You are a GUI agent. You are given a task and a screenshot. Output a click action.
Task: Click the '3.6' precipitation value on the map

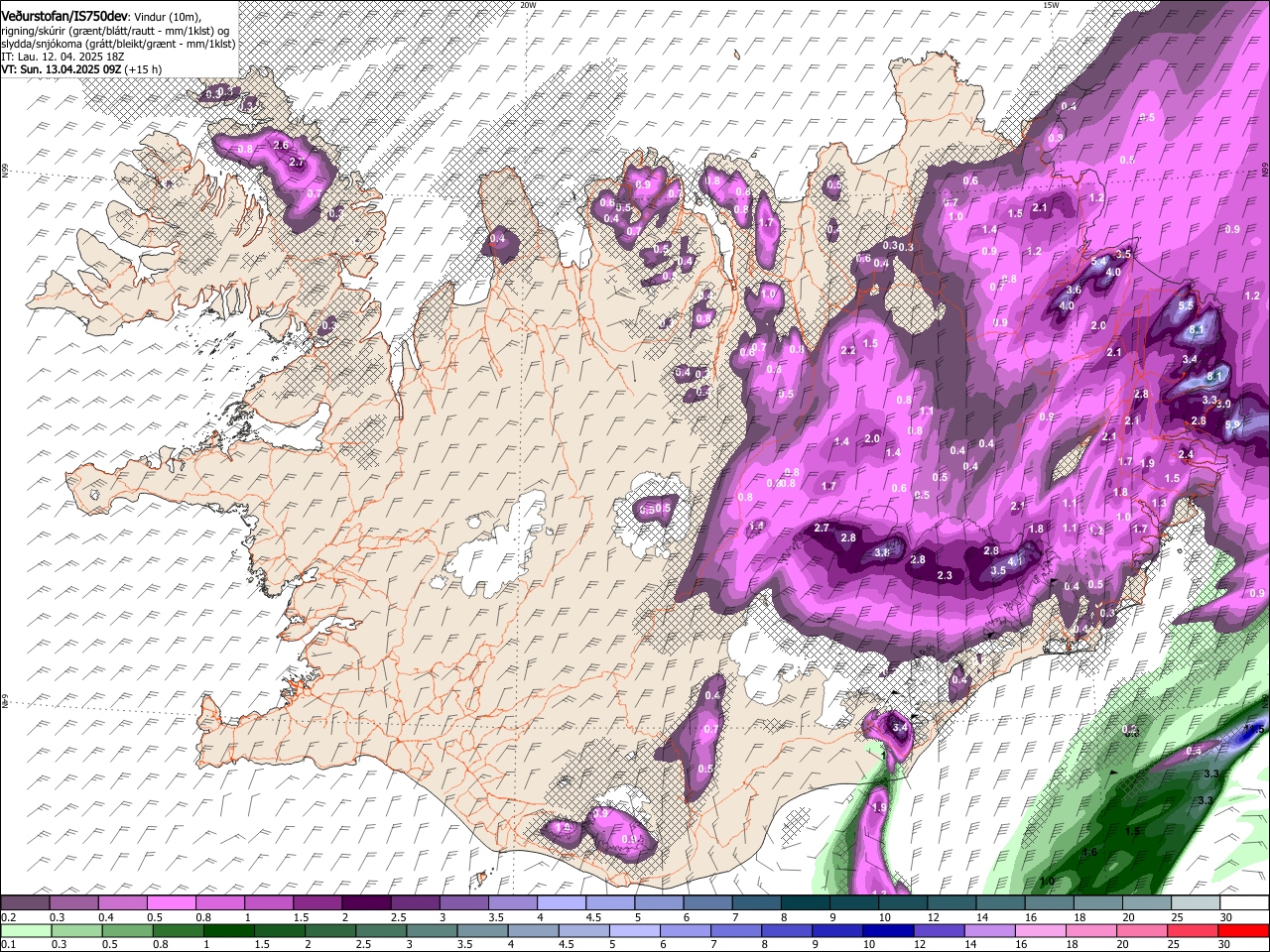coord(1074,291)
